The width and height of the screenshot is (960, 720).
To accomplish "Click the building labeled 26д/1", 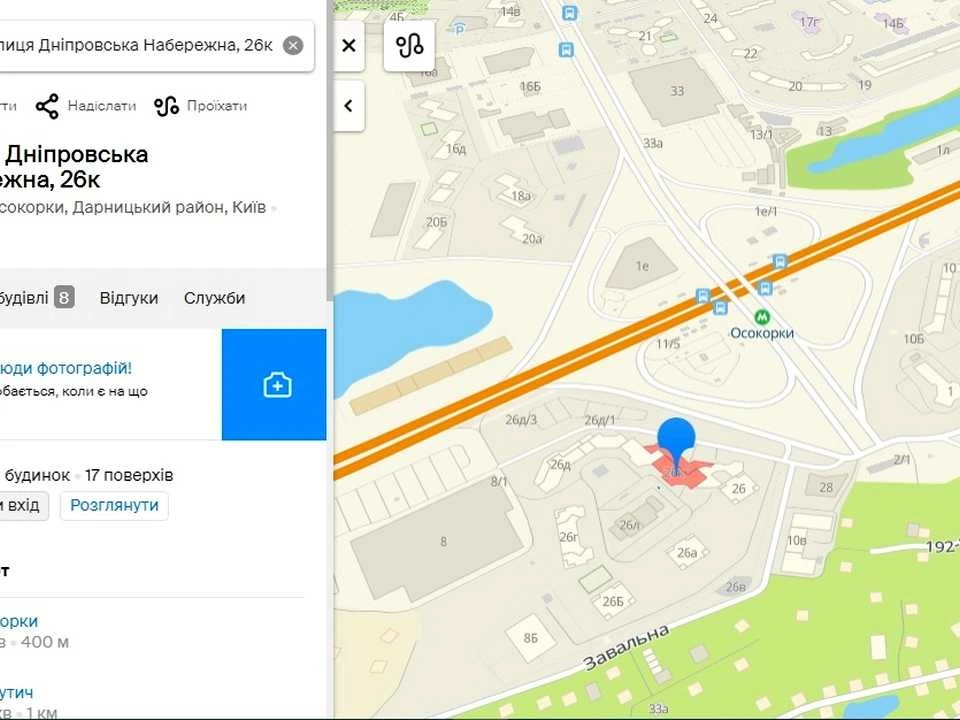I will point(600,420).
